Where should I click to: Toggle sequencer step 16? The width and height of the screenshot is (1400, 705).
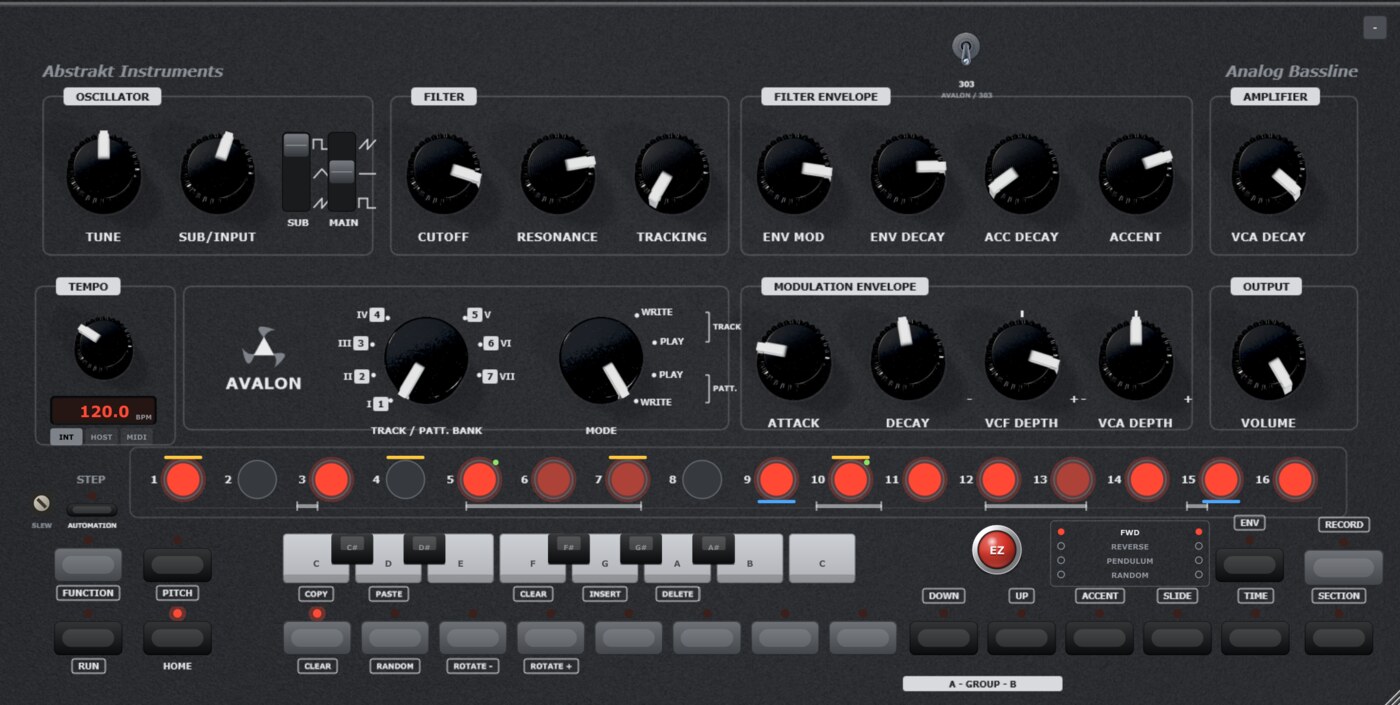click(1295, 481)
